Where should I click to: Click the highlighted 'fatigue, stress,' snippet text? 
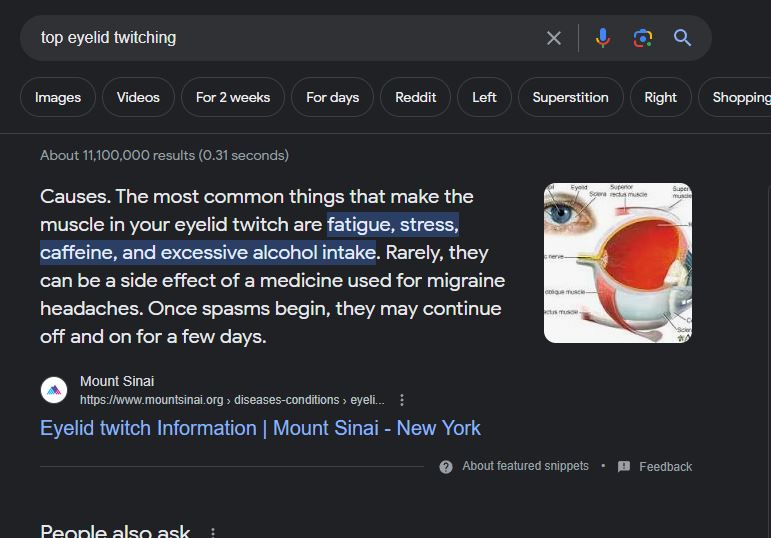pyautogui.click(x=393, y=225)
